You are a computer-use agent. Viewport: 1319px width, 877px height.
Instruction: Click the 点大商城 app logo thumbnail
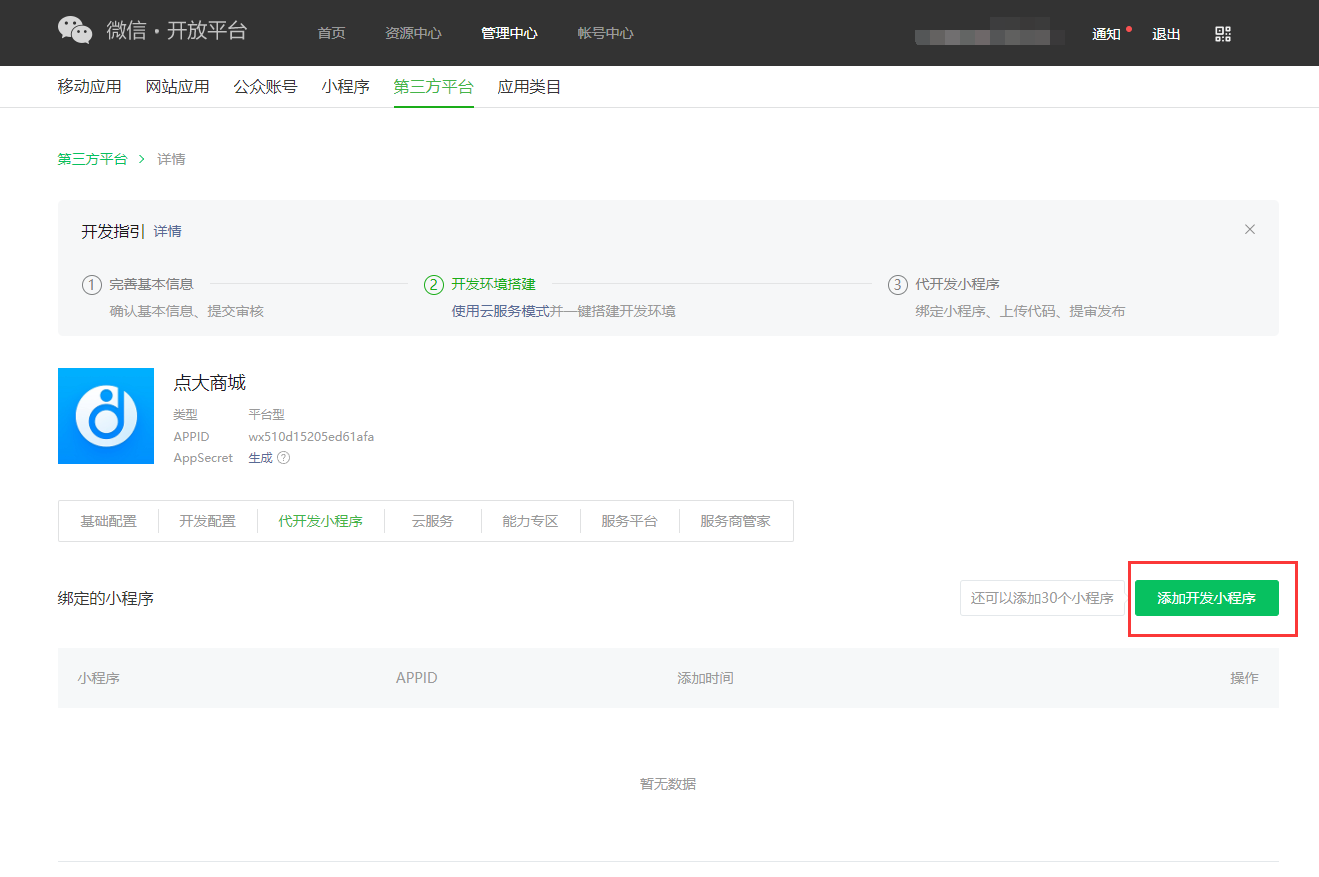click(106, 416)
